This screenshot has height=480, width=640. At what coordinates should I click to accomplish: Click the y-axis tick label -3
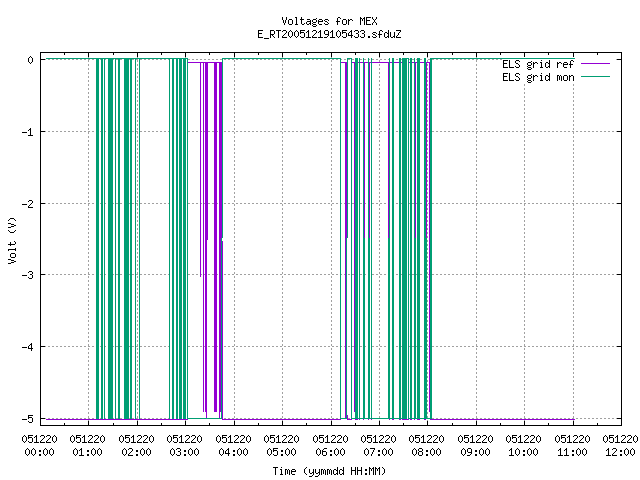coord(28,275)
